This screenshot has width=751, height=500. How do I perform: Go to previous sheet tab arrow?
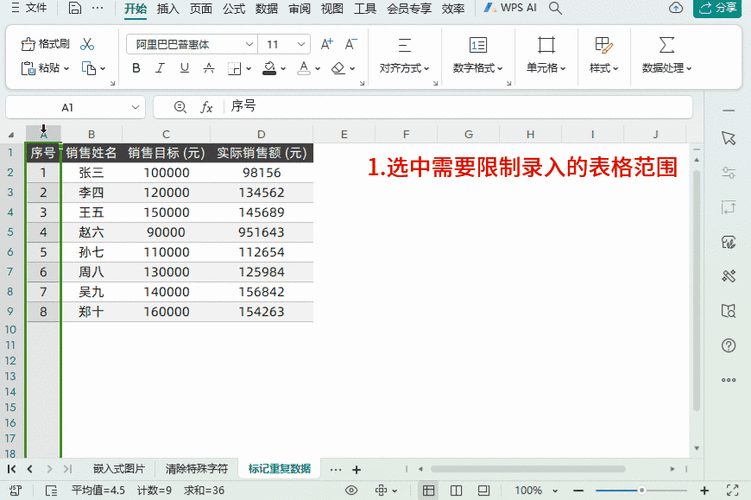[30, 469]
